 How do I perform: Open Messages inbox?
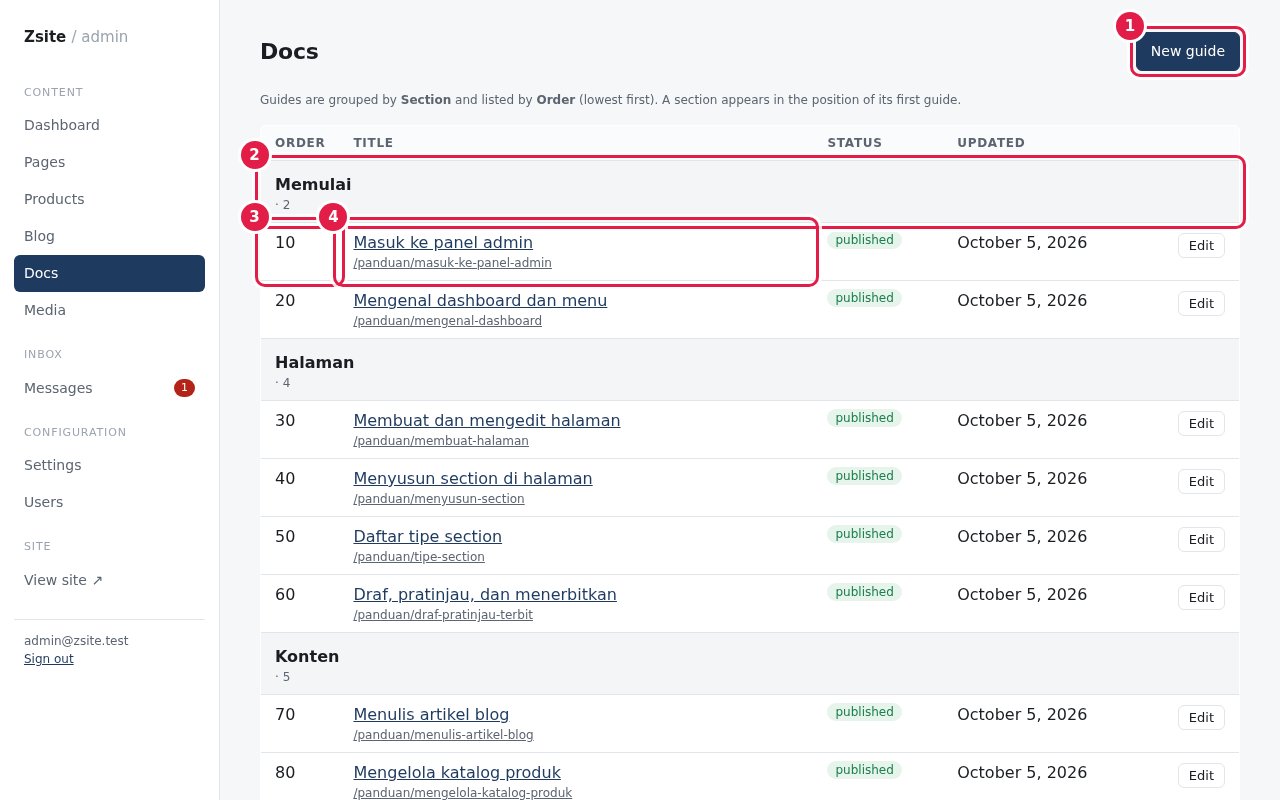click(x=109, y=388)
